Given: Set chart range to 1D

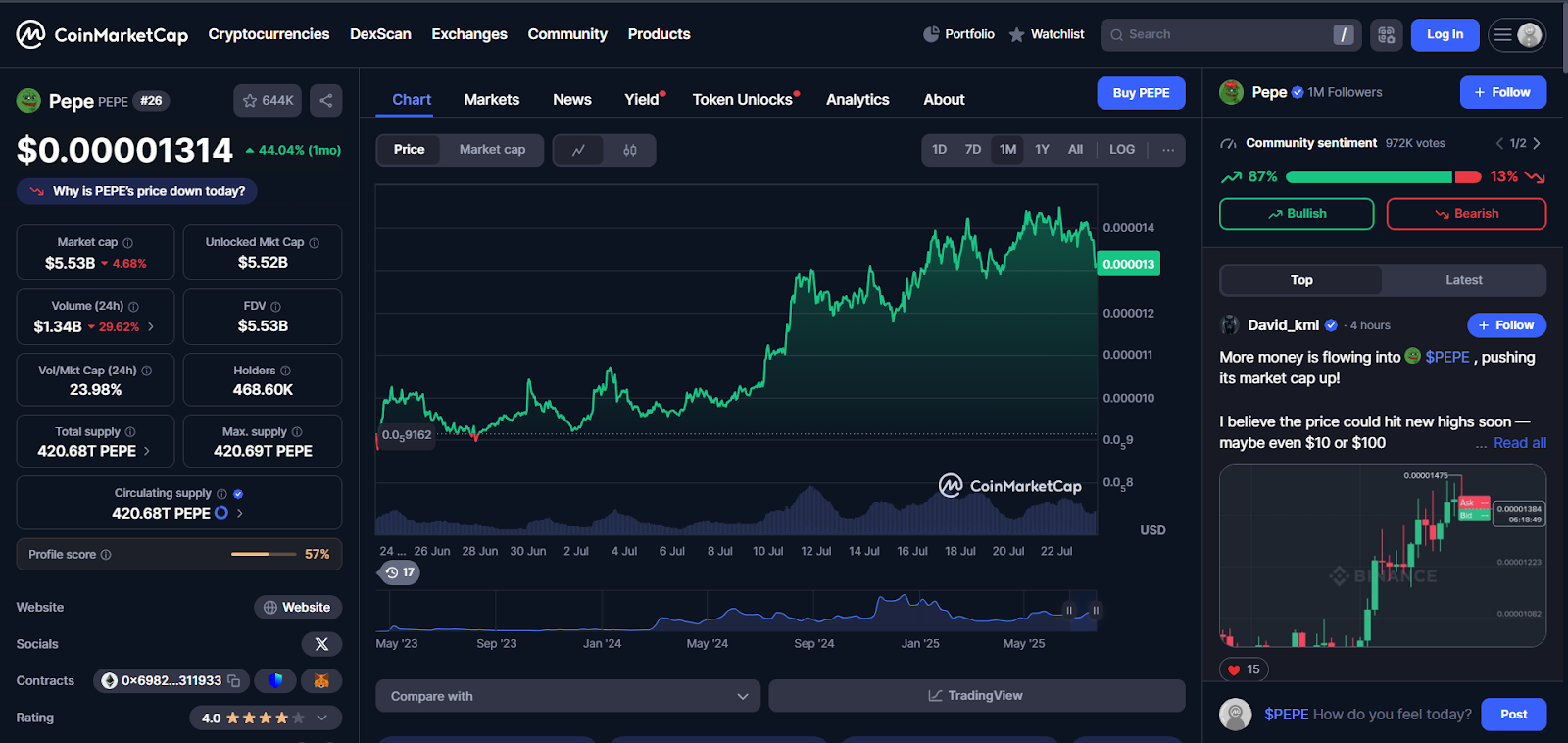Looking at the screenshot, I should coord(939,150).
